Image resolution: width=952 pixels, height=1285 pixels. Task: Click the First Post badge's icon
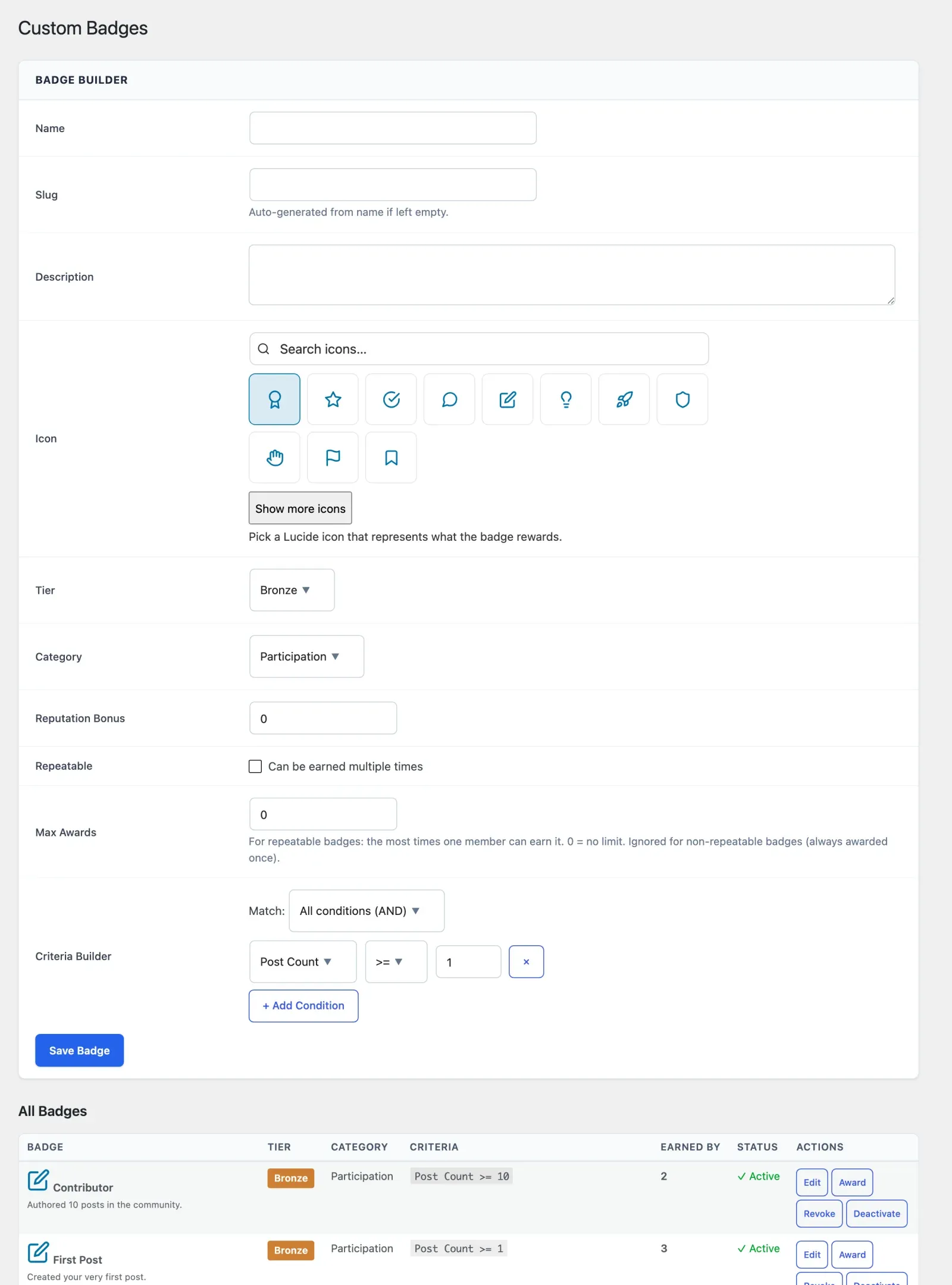(x=38, y=1252)
